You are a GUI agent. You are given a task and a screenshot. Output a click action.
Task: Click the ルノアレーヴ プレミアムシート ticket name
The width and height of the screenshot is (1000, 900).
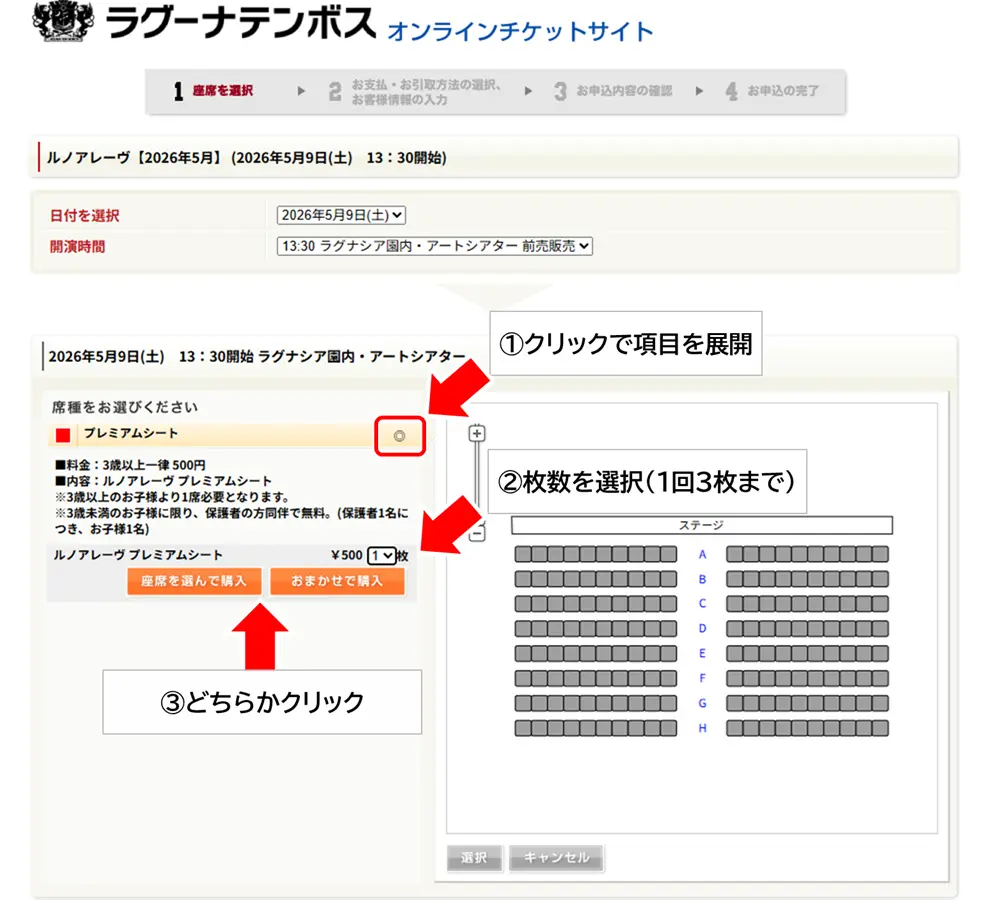pos(138,555)
